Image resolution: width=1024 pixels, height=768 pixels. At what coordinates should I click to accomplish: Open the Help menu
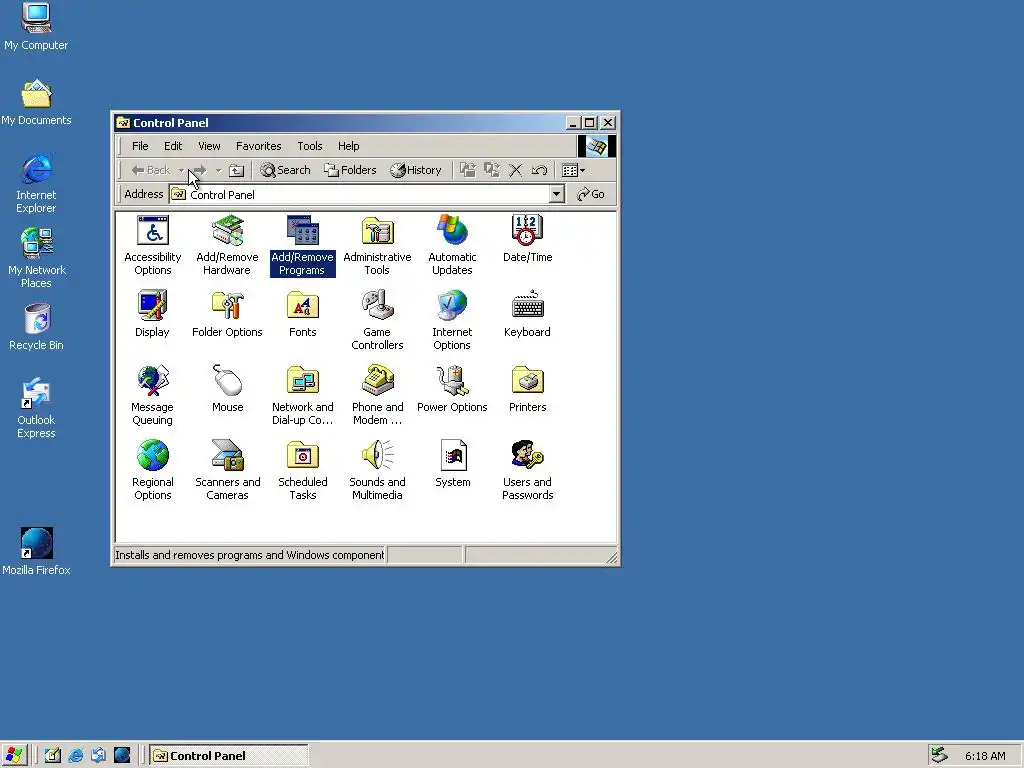348,146
